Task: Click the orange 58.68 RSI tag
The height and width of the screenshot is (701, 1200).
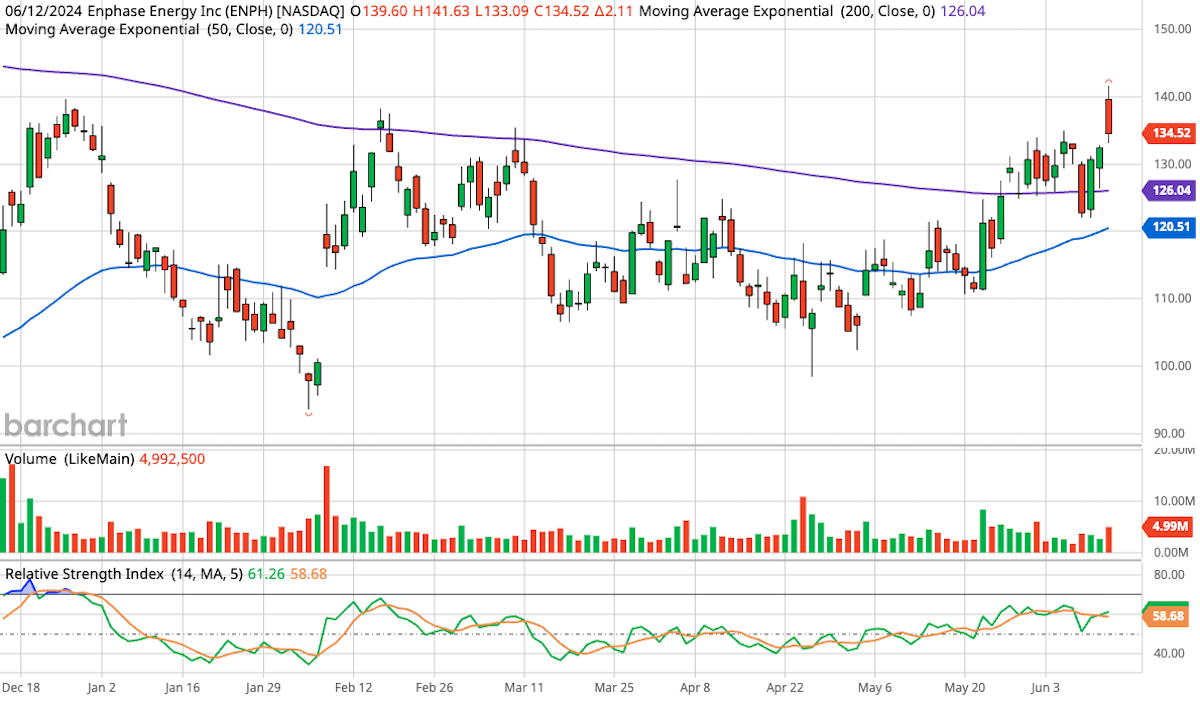Action: tap(1166, 617)
